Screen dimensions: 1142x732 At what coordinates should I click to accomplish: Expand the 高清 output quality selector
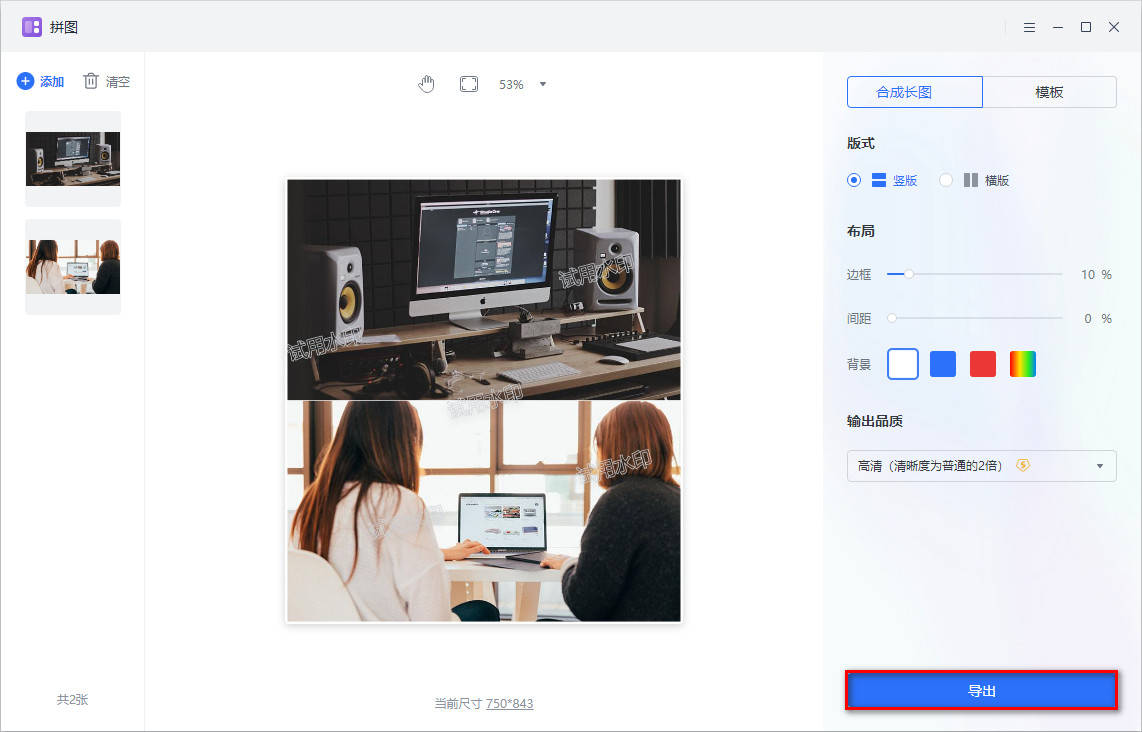[x=1098, y=465]
